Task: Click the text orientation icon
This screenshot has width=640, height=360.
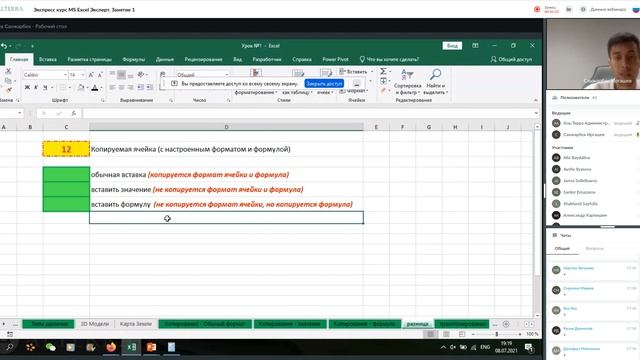Action: 141,75
